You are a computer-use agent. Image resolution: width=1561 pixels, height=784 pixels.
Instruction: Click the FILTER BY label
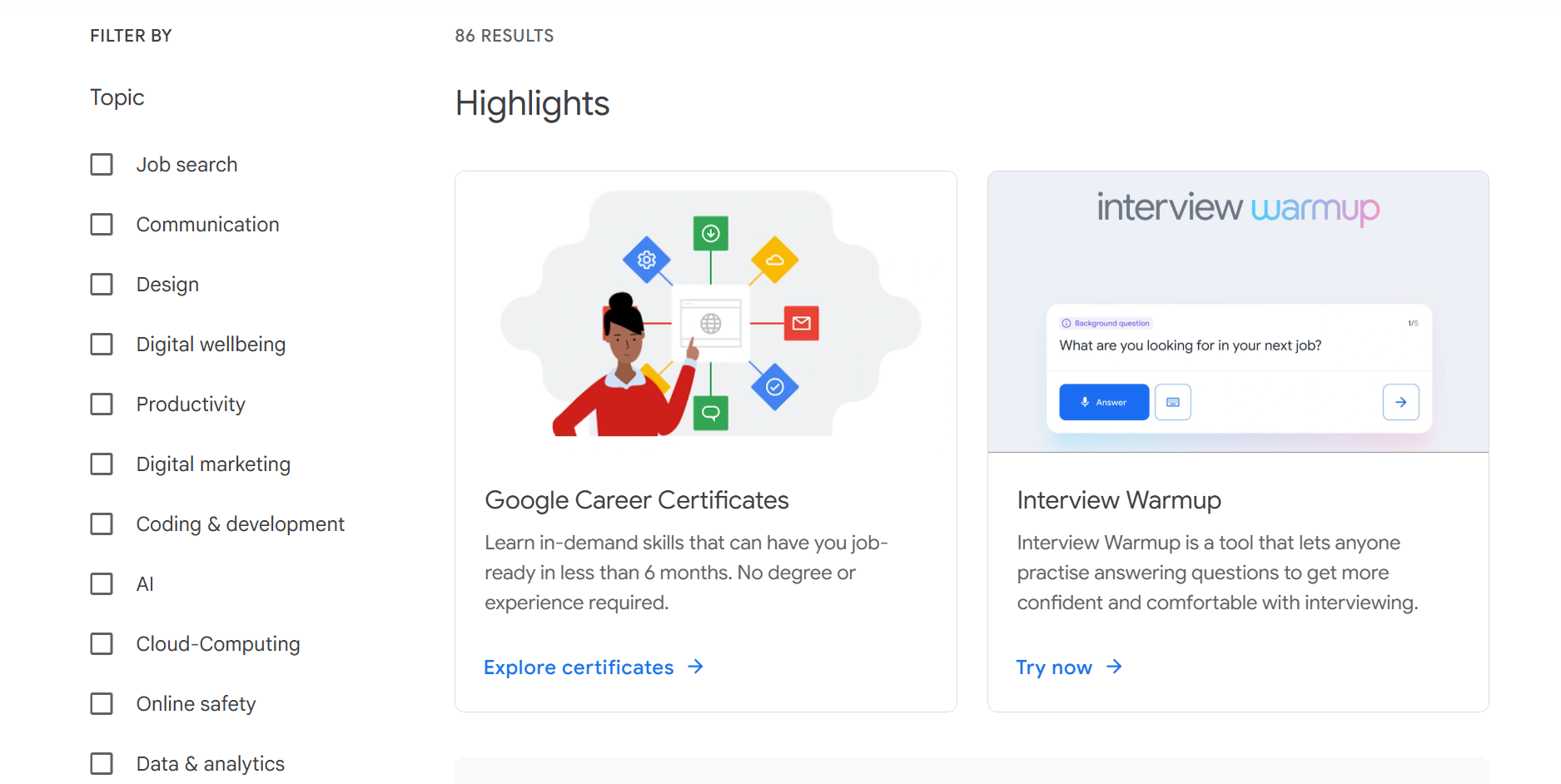132,36
